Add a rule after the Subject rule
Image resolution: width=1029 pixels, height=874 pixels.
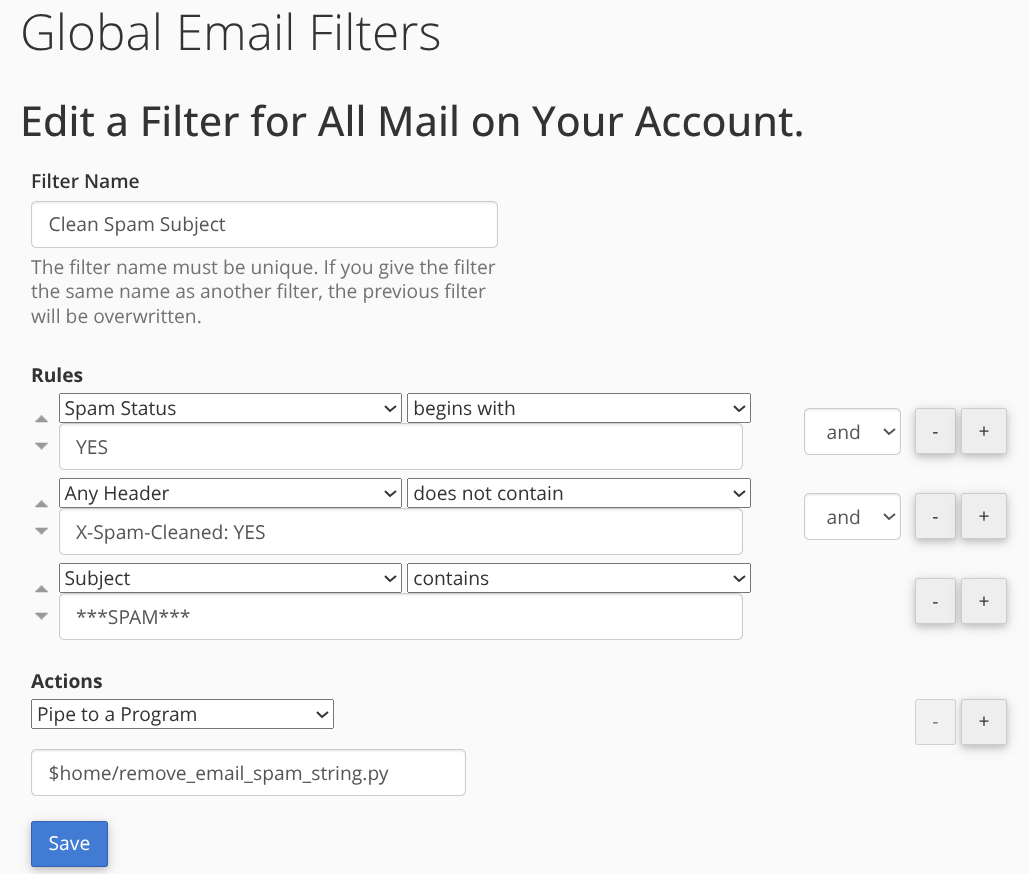pos(984,602)
